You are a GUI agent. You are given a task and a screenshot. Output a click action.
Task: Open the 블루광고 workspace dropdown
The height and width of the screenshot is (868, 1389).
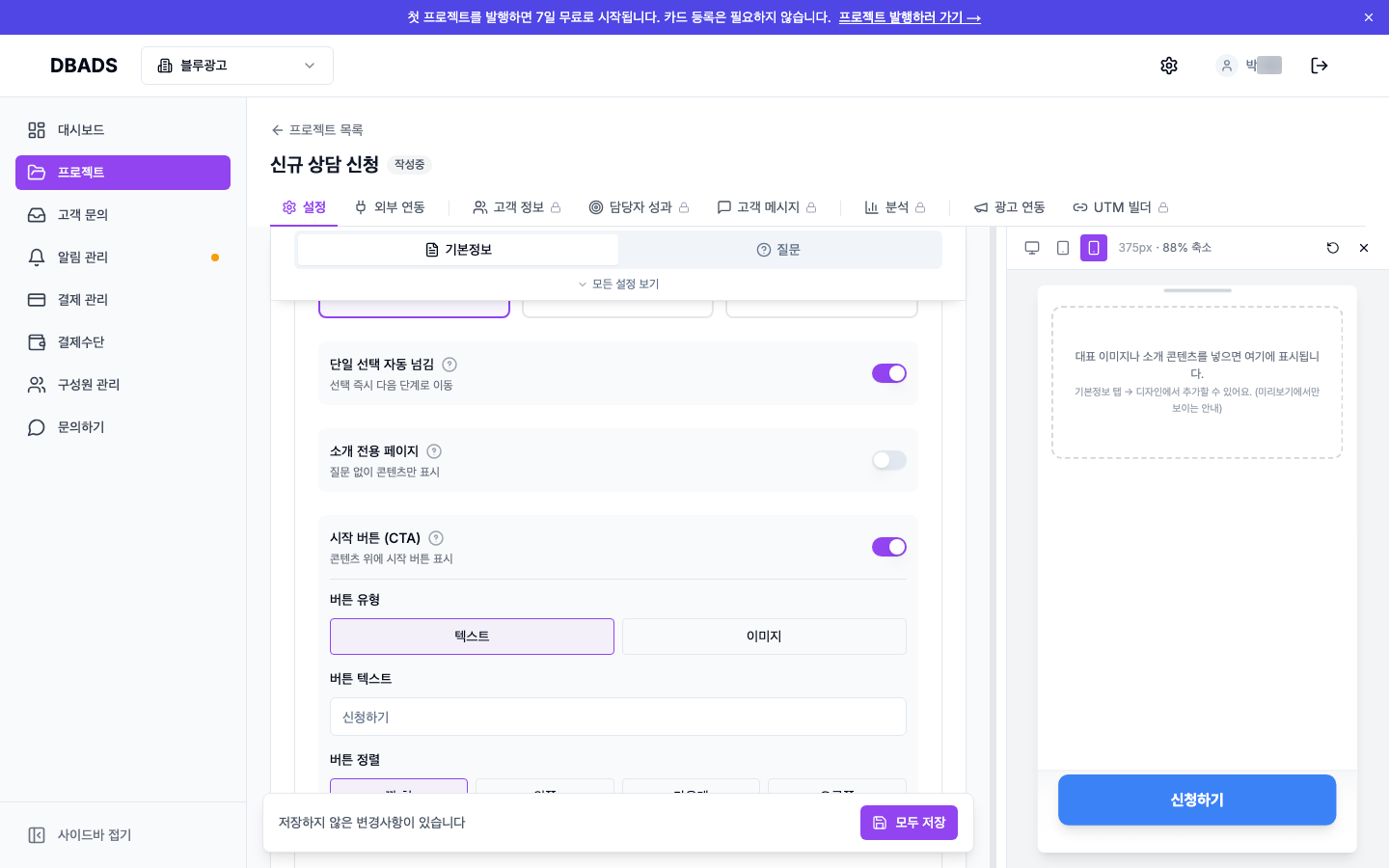(237, 66)
